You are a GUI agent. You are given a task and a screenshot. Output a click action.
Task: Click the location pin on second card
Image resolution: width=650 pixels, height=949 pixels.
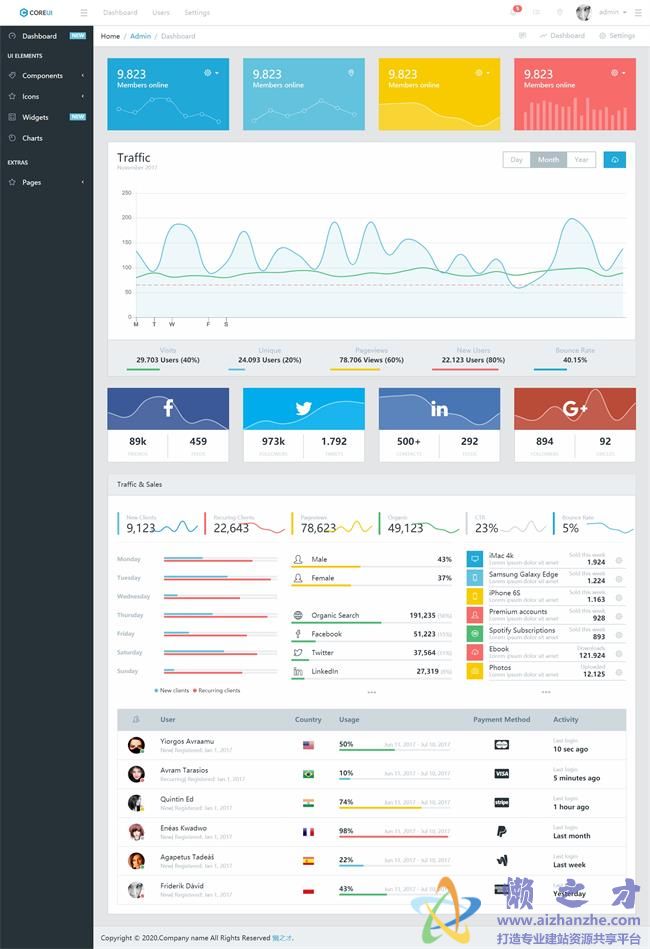point(351,73)
